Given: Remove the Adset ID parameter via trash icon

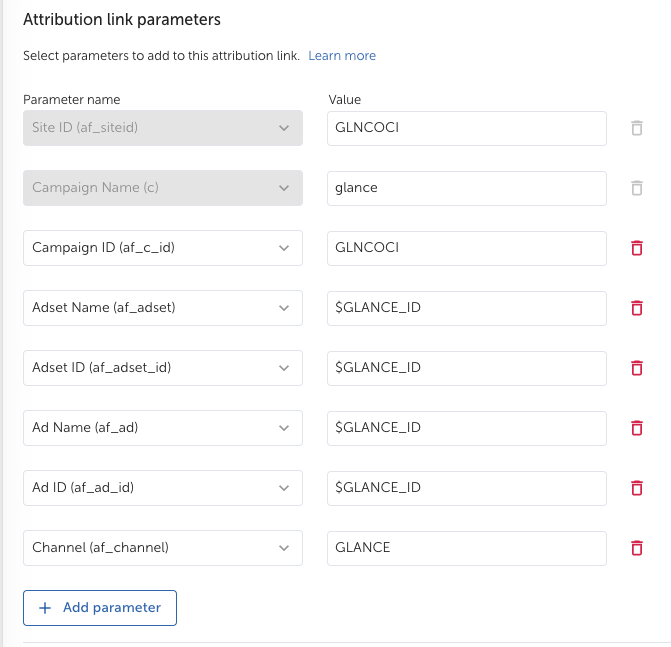Looking at the screenshot, I should coord(637,368).
